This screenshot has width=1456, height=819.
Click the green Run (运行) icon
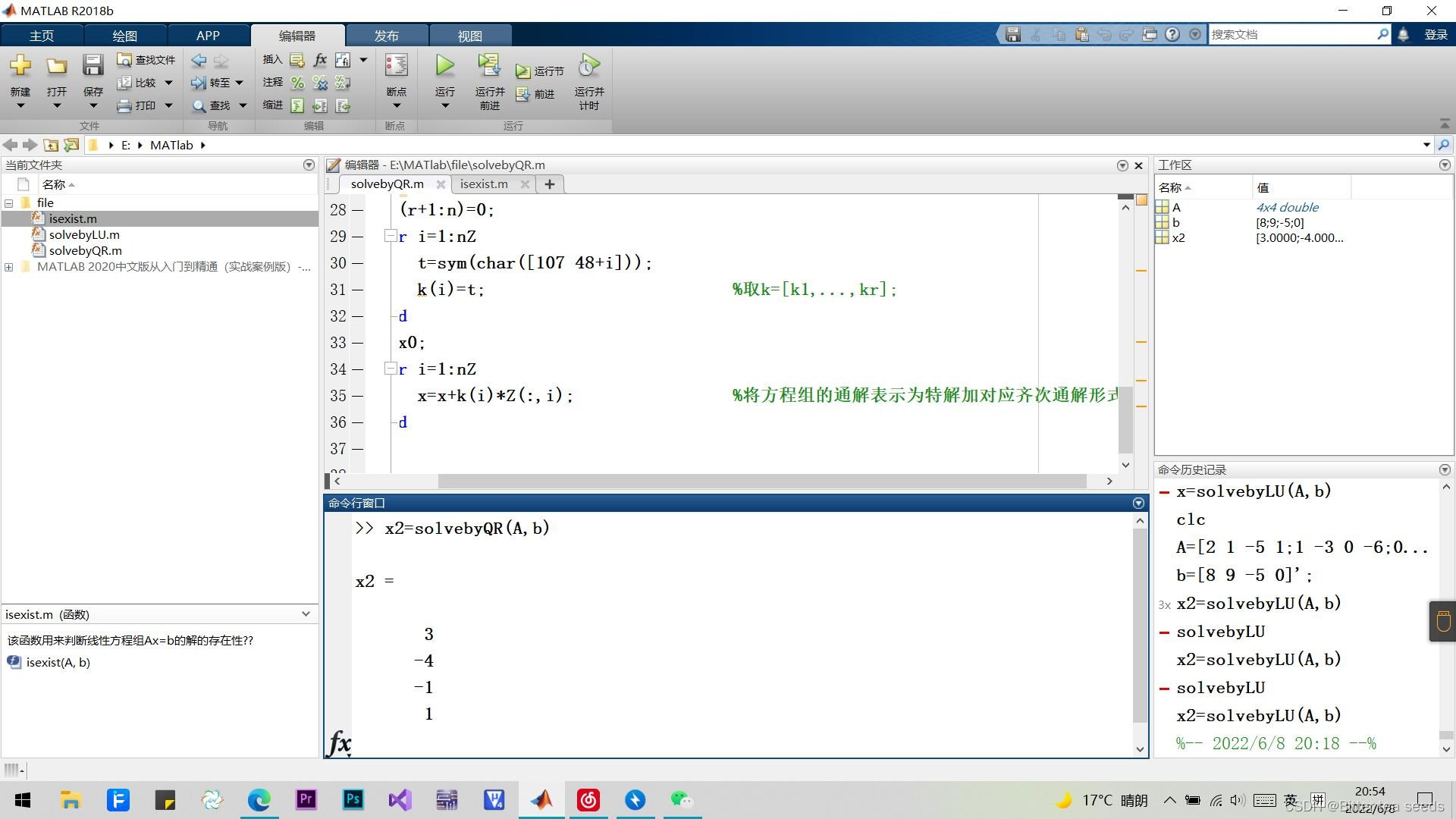pyautogui.click(x=445, y=65)
